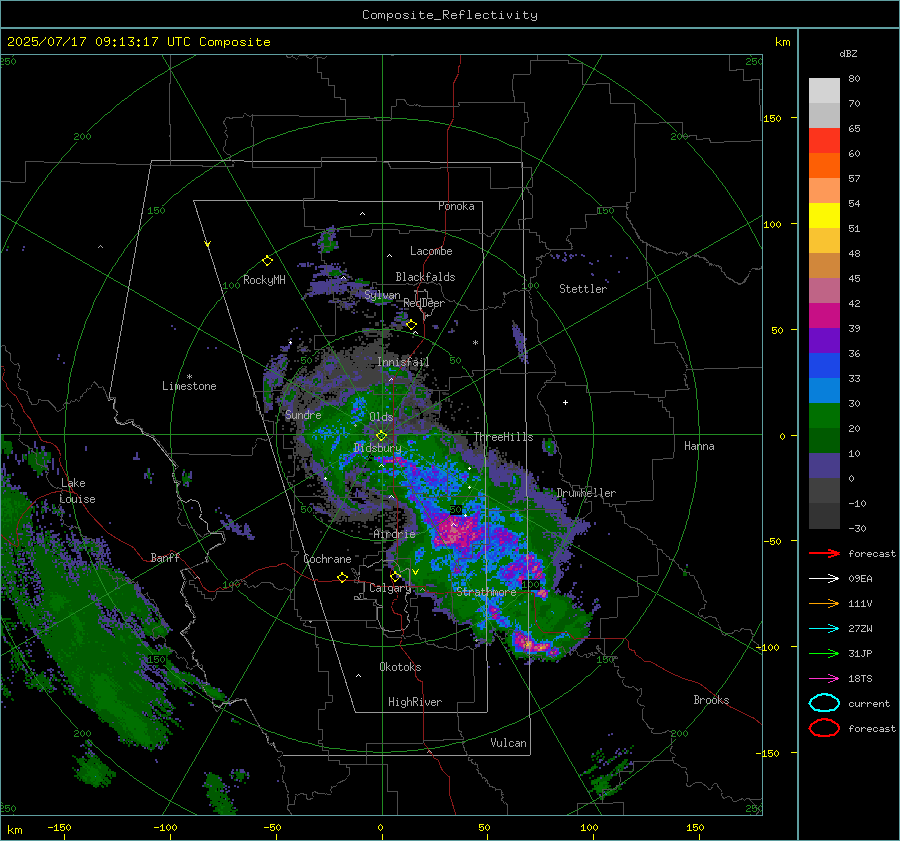Click the dBZ legend heading
This screenshot has height=841, width=900.
pyautogui.click(x=848, y=53)
